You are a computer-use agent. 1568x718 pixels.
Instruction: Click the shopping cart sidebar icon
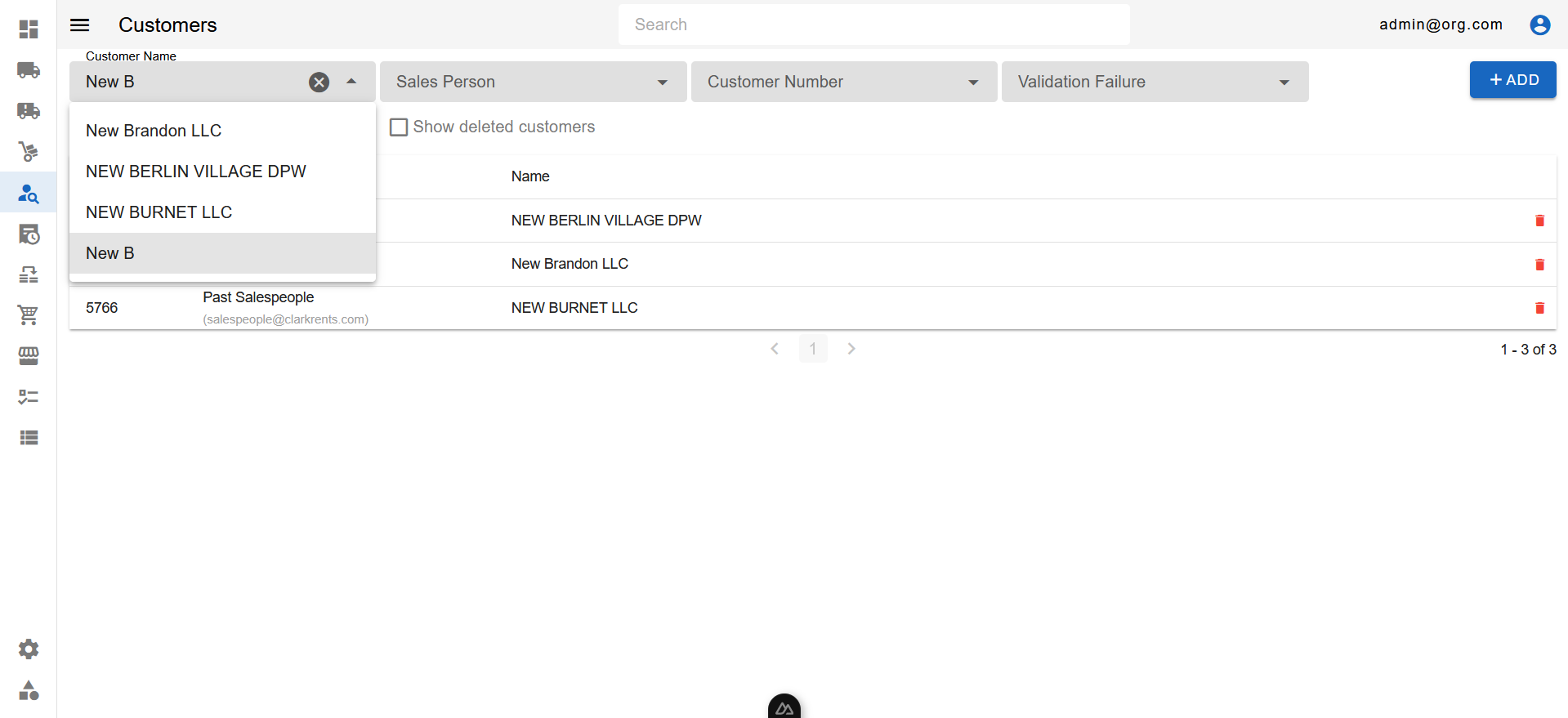(x=29, y=314)
